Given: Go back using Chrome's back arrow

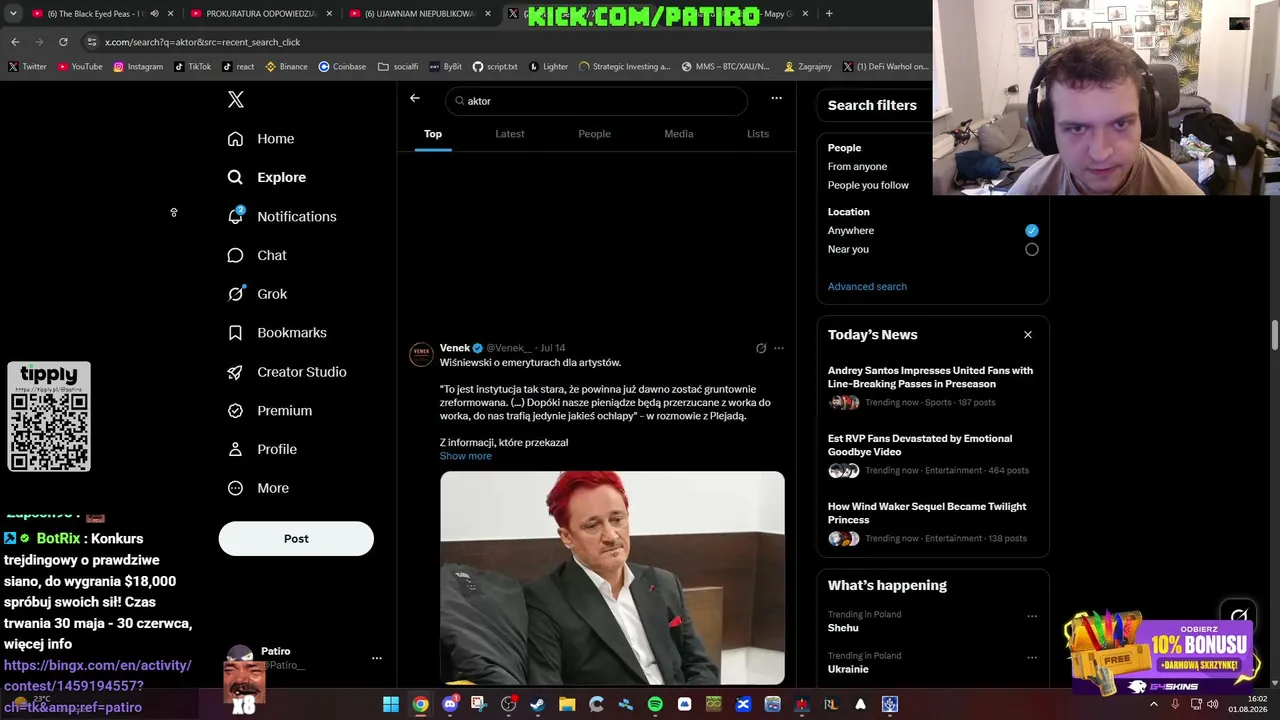Looking at the screenshot, I should click(x=15, y=42).
